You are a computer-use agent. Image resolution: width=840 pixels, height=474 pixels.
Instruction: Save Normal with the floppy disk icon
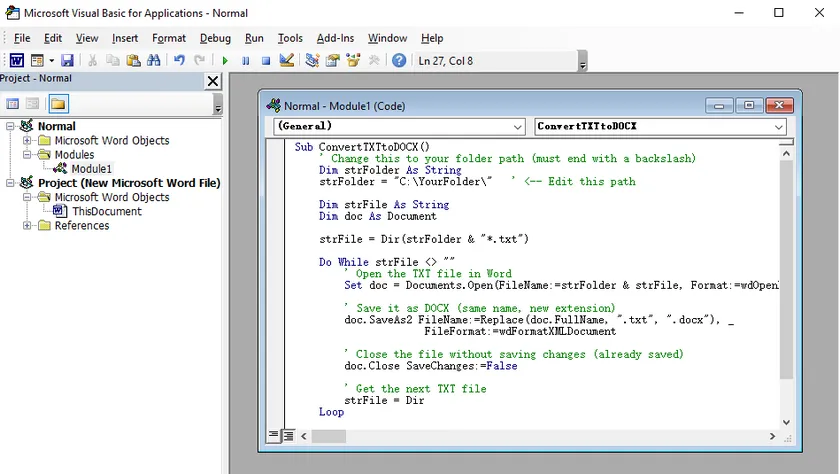coord(67,61)
